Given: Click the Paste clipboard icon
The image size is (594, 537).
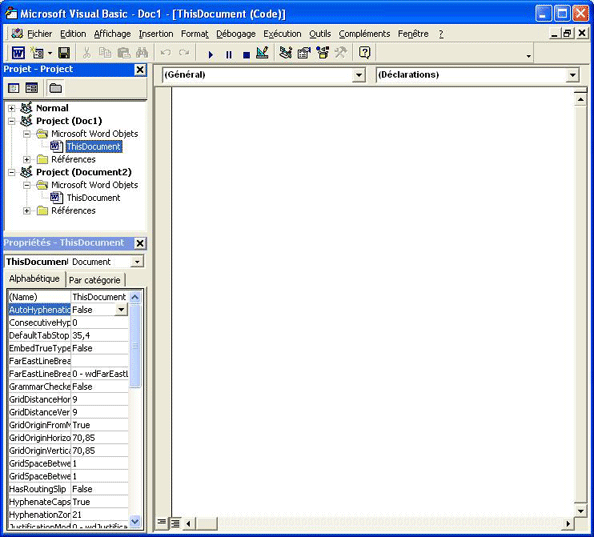Looking at the screenshot, I should point(123,53).
